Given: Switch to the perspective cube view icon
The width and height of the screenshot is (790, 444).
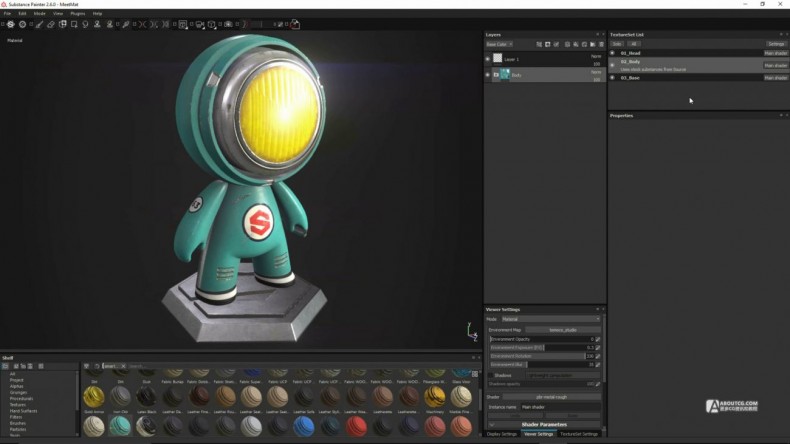Looking at the screenshot, I should (x=212, y=24).
